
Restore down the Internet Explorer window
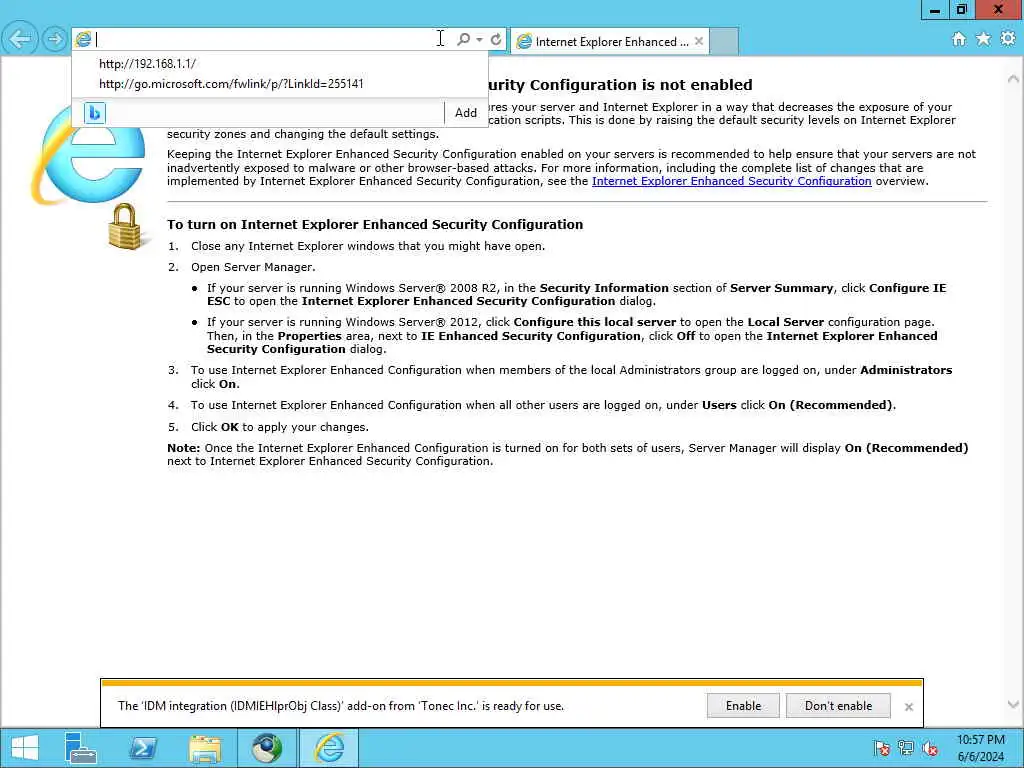point(962,9)
